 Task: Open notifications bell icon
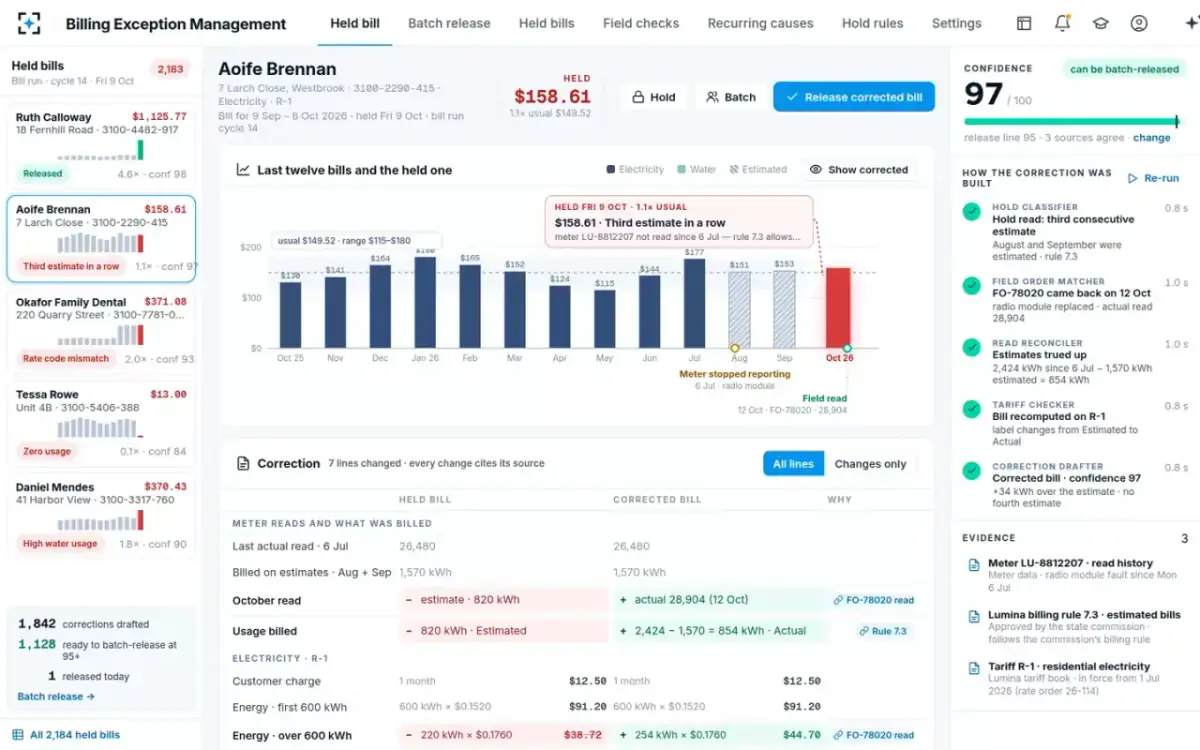pyautogui.click(x=1062, y=24)
